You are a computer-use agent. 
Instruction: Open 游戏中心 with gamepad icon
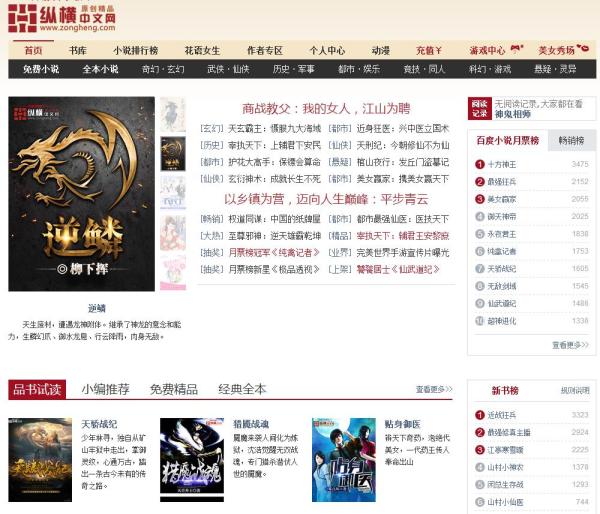tap(496, 50)
